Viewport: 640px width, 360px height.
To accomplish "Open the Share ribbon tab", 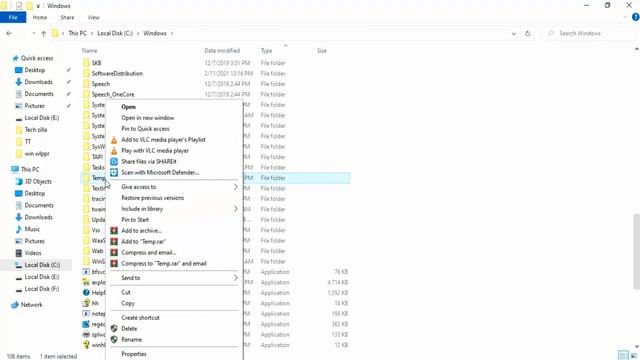I will coord(67,18).
